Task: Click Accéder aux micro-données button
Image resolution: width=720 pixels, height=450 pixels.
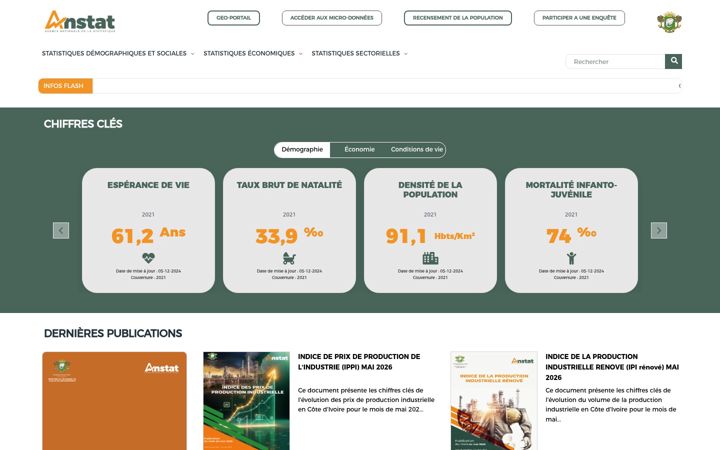Action: click(332, 18)
